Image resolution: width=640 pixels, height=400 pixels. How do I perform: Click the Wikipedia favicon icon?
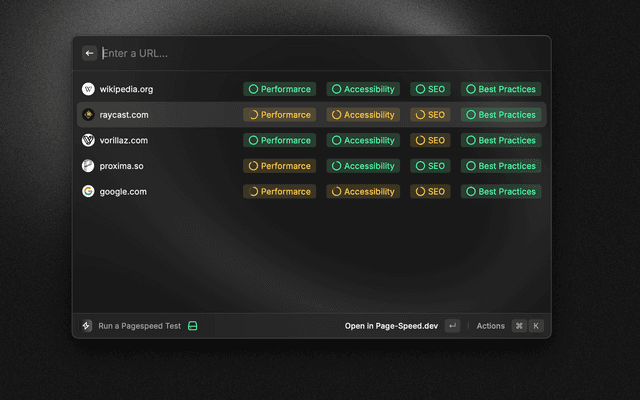pos(88,89)
